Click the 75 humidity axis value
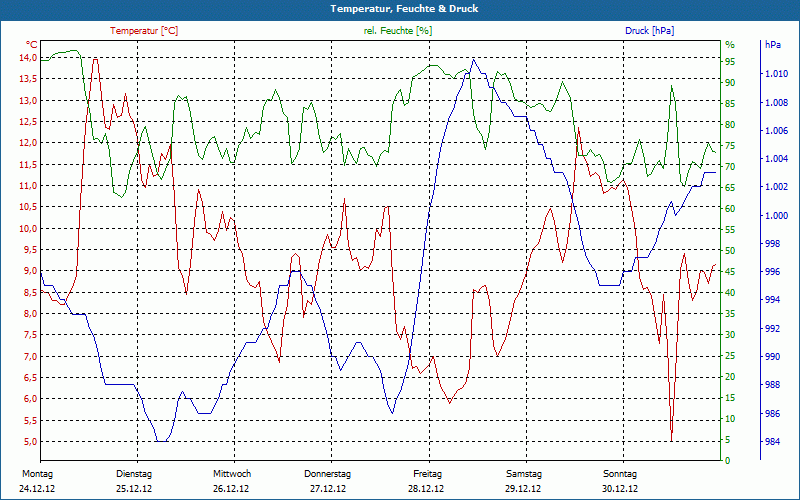This screenshot has width=800, height=500. 730,146
